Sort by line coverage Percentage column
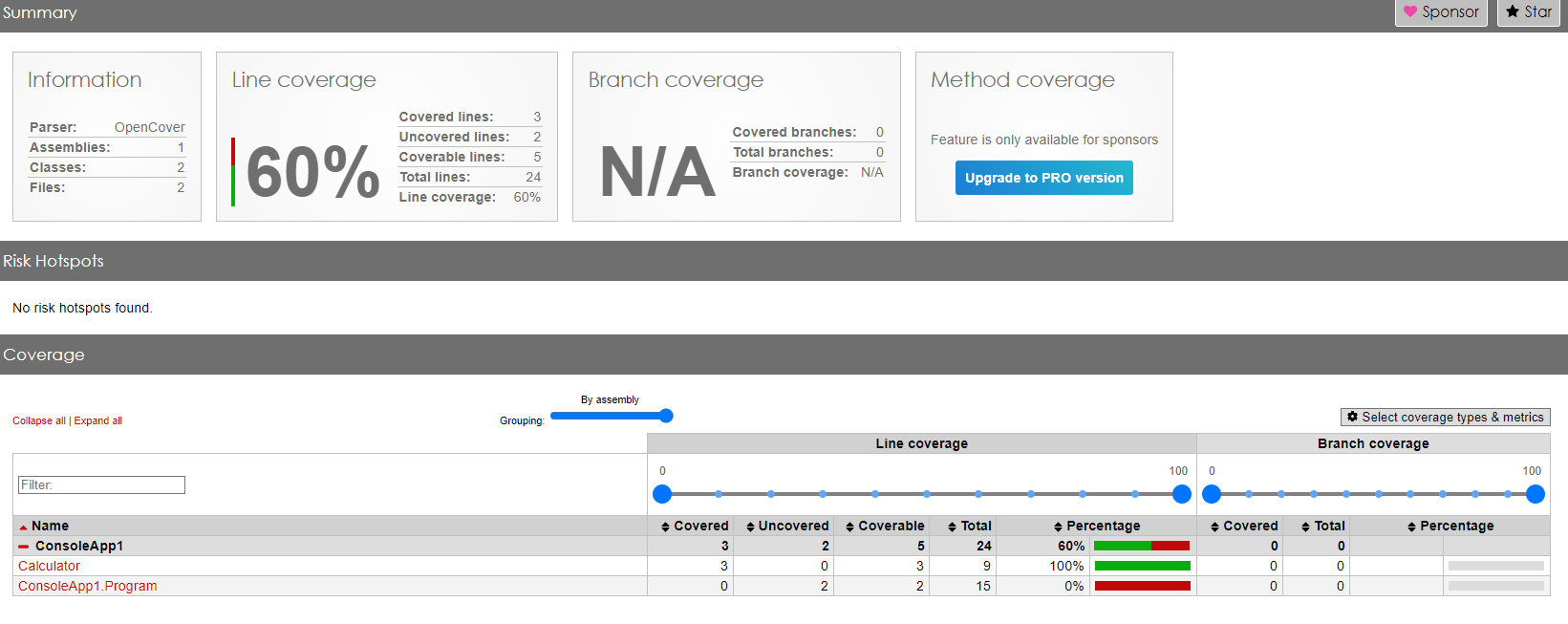This screenshot has height=624, width=1568. coord(1096,526)
